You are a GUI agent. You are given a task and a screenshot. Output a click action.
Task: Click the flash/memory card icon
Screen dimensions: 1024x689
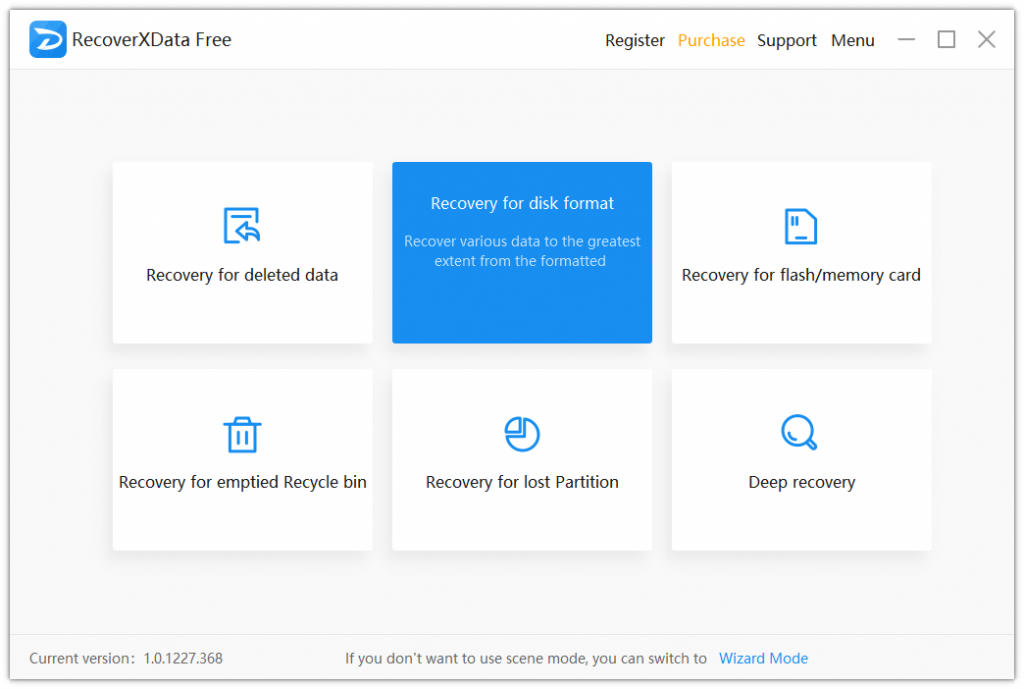pos(801,227)
